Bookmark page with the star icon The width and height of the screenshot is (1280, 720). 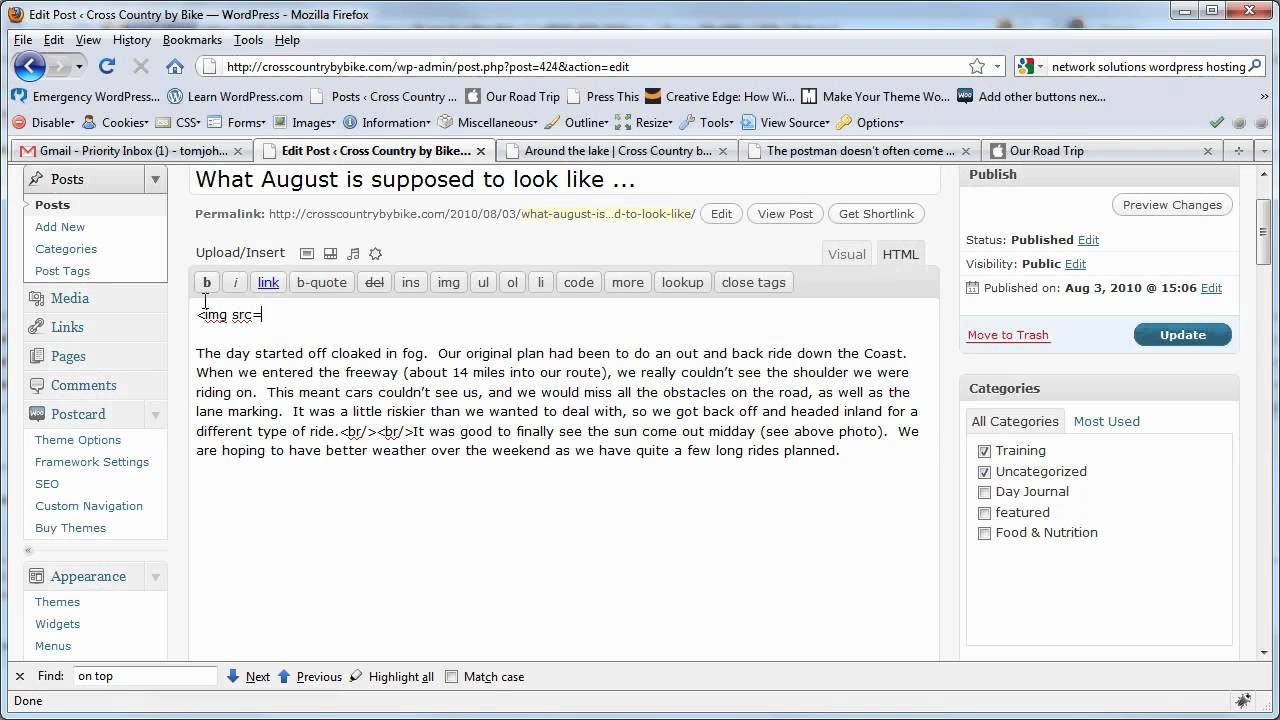pos(977,67)
